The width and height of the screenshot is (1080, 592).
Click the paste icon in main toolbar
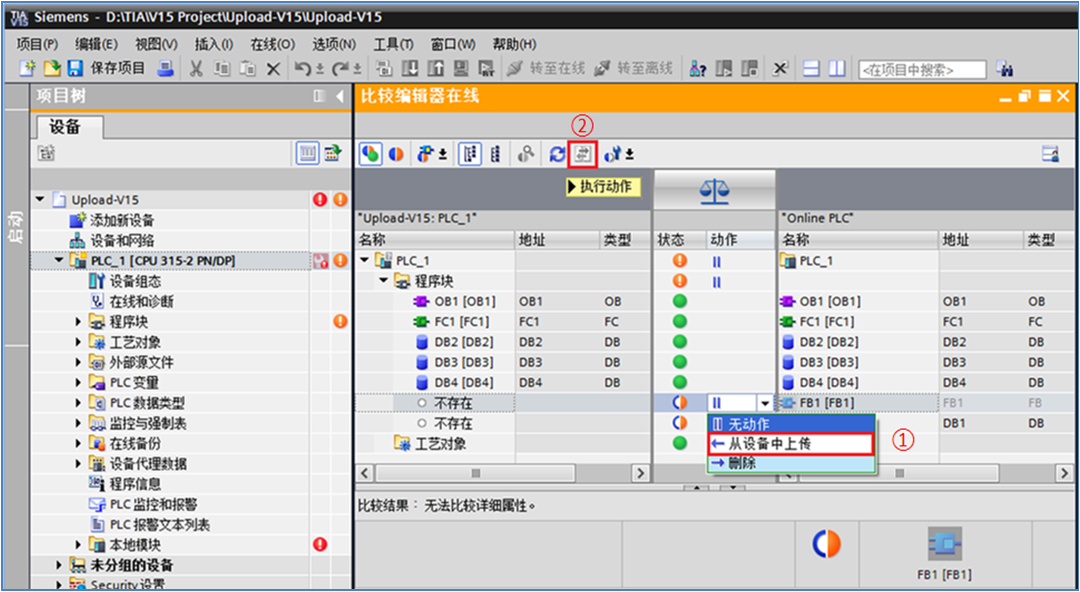pos(247,68)
